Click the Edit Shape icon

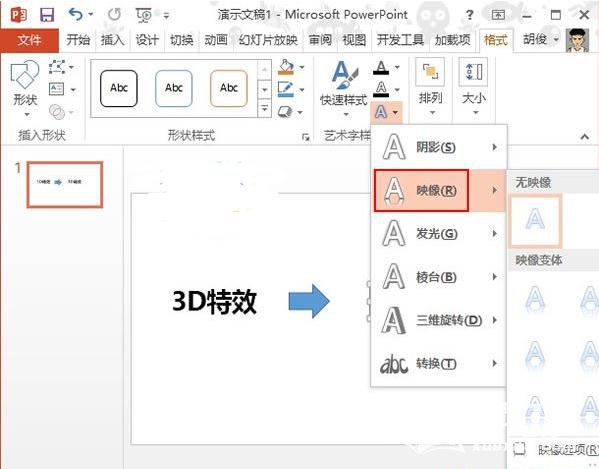[57, 67]
